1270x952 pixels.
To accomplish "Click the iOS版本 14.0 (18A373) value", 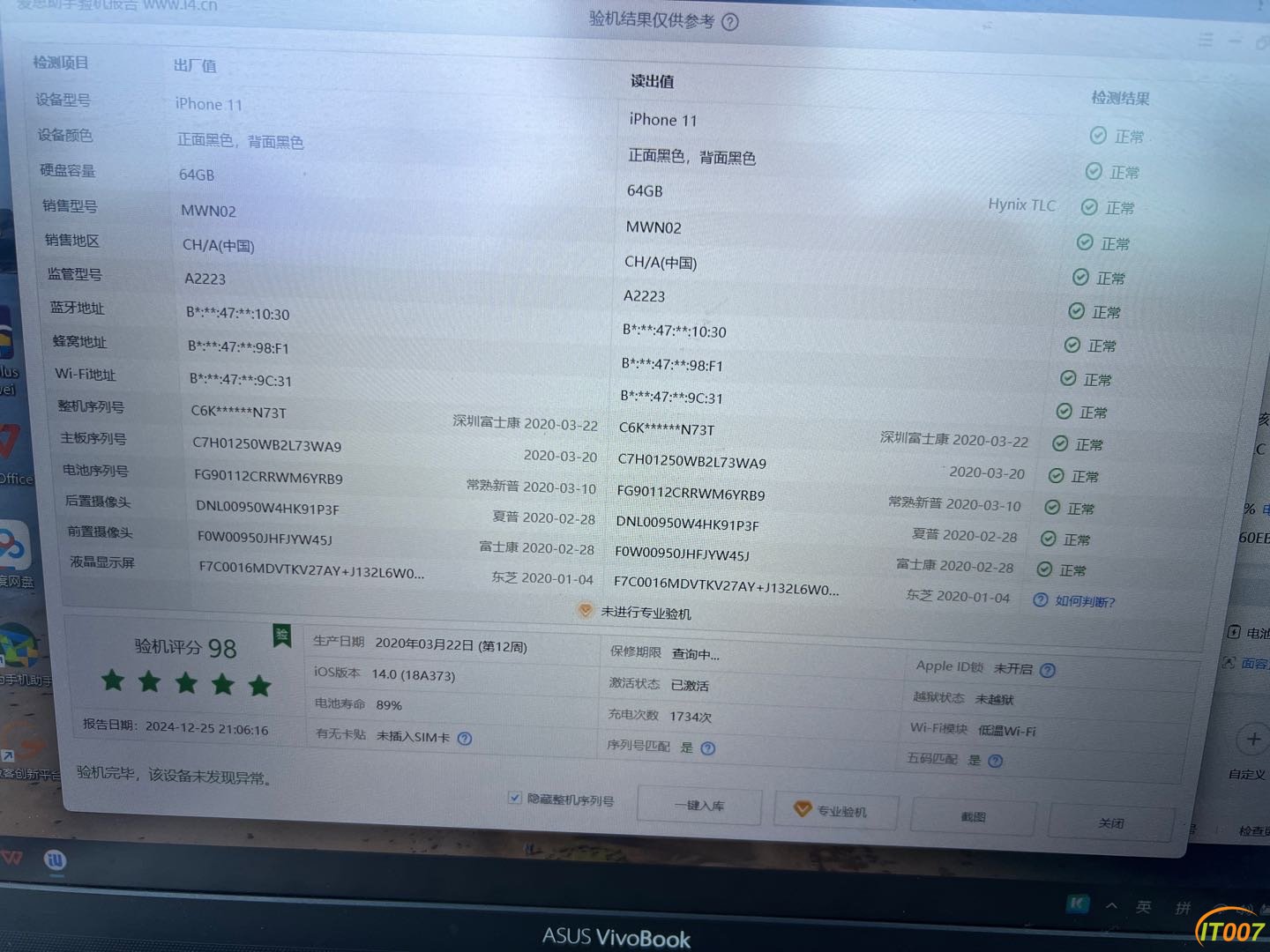I will click(413, 674).
